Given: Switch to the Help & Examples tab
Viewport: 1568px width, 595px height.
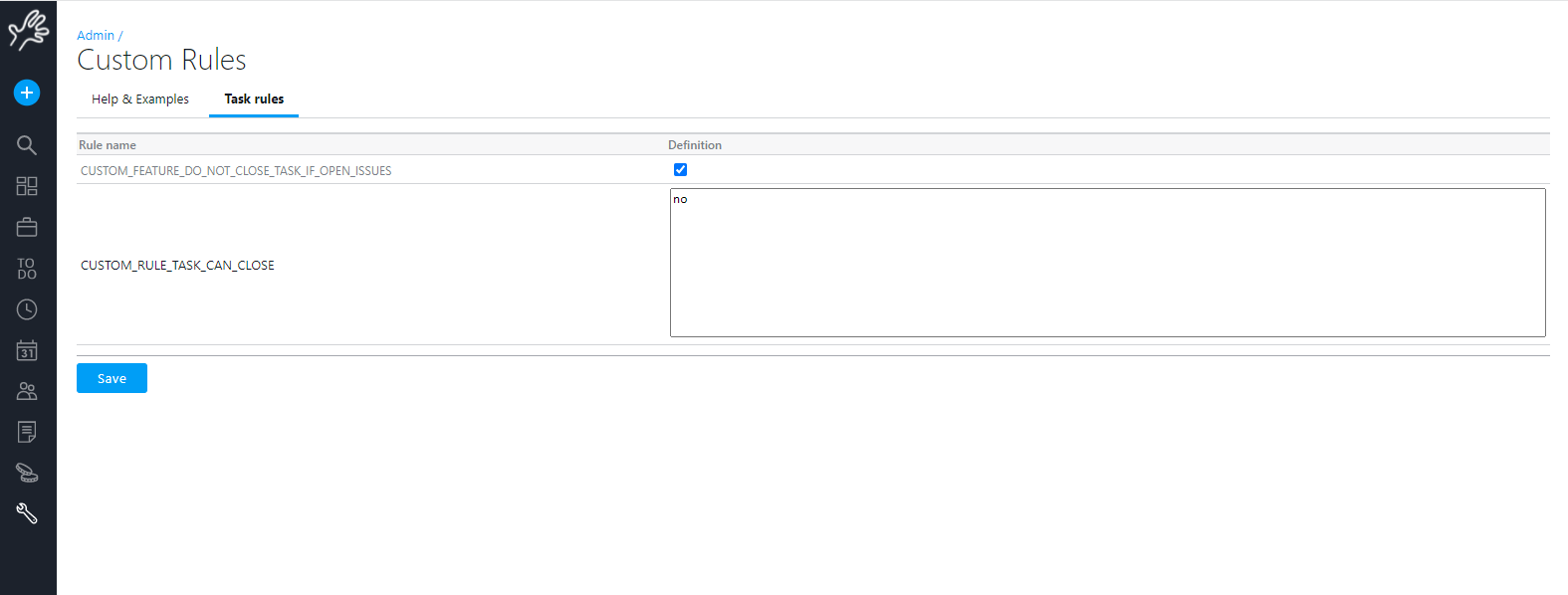Looking at the screenshot, I should coord(140,99).
